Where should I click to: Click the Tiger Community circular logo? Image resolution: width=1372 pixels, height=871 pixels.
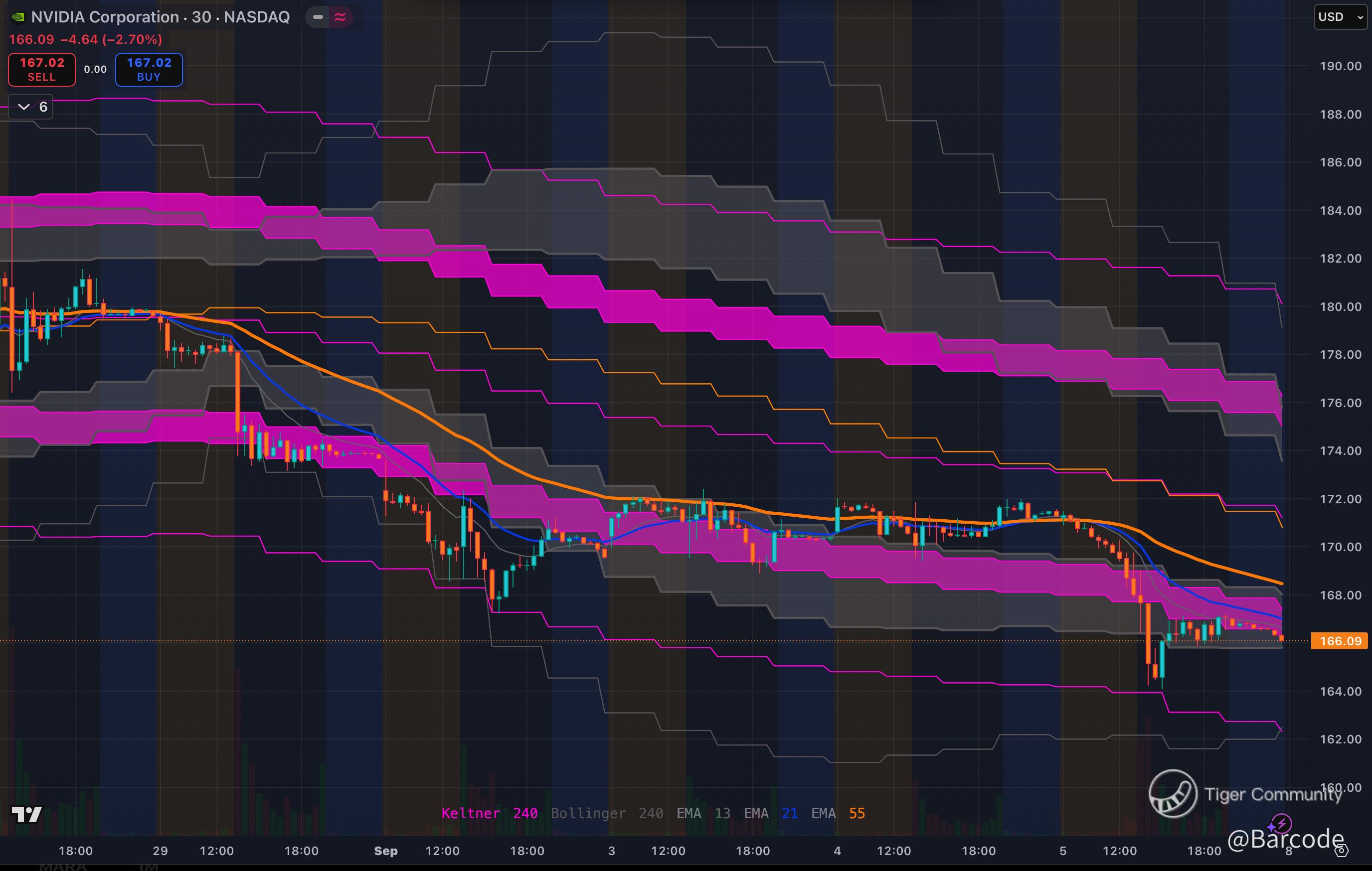[x=1172, y=794]
